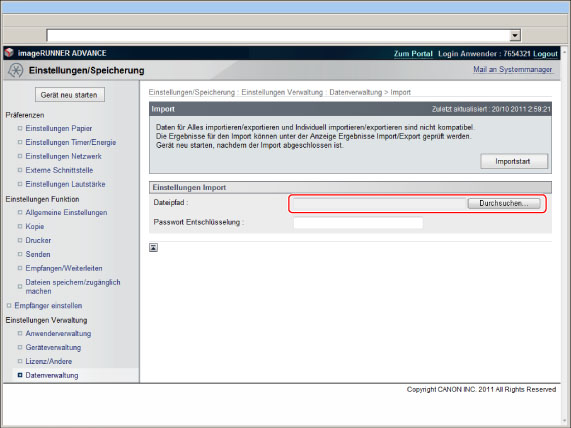Click the bullet icon beside Datenverwaltung
571x428 pixels.
(20, 375)
